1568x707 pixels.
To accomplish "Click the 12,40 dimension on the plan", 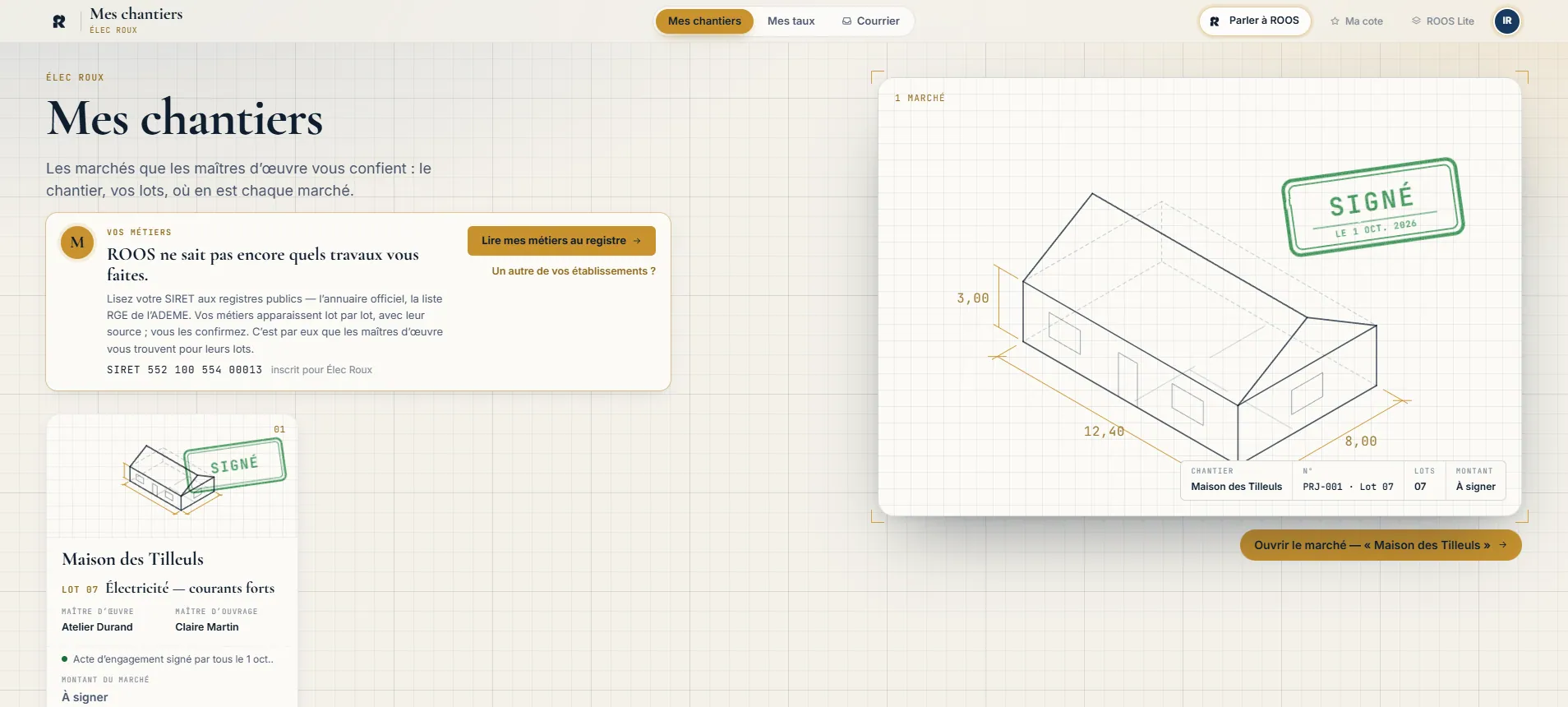I will coord(1104,432).
